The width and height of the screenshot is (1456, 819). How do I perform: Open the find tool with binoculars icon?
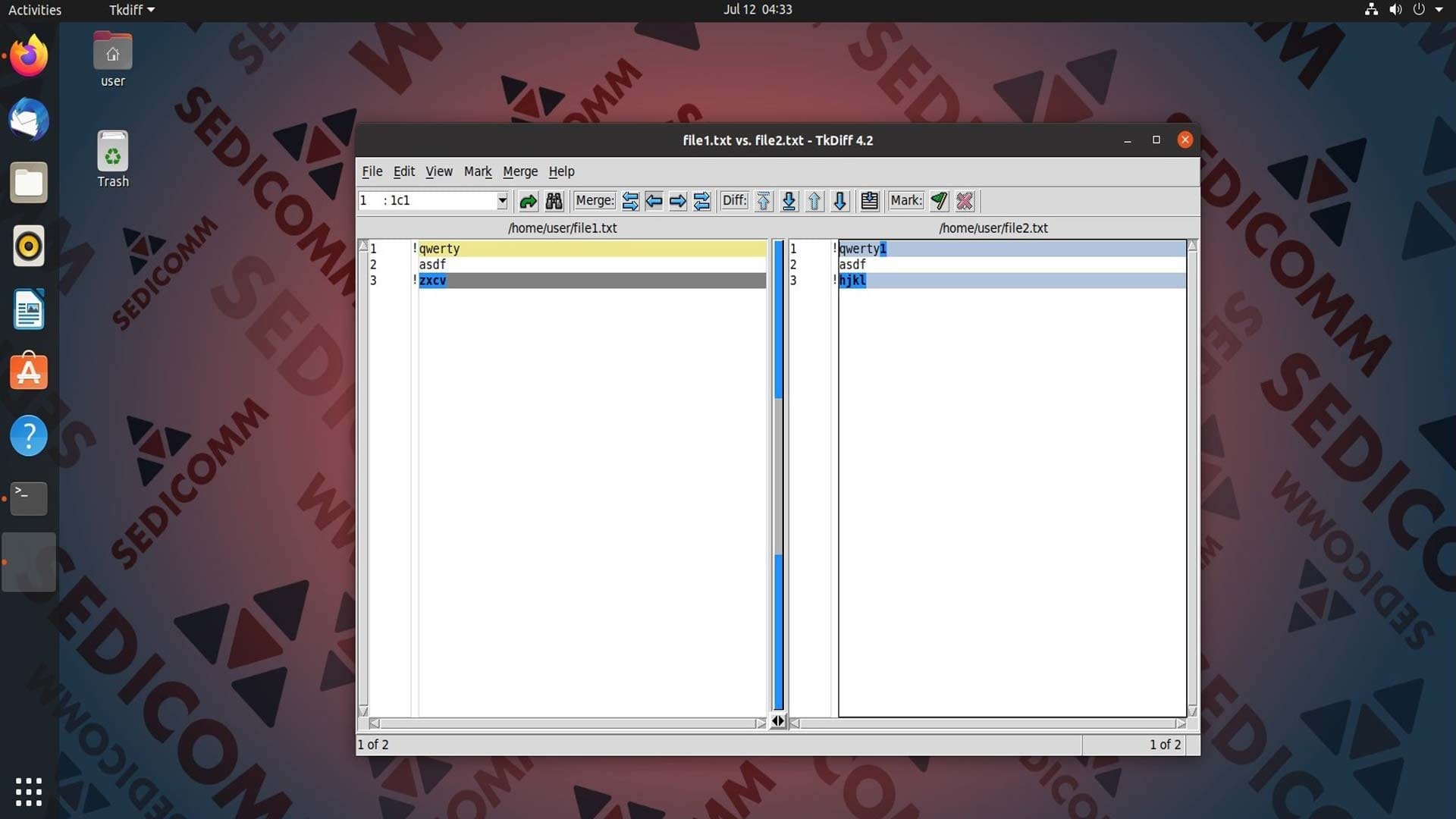554,201
